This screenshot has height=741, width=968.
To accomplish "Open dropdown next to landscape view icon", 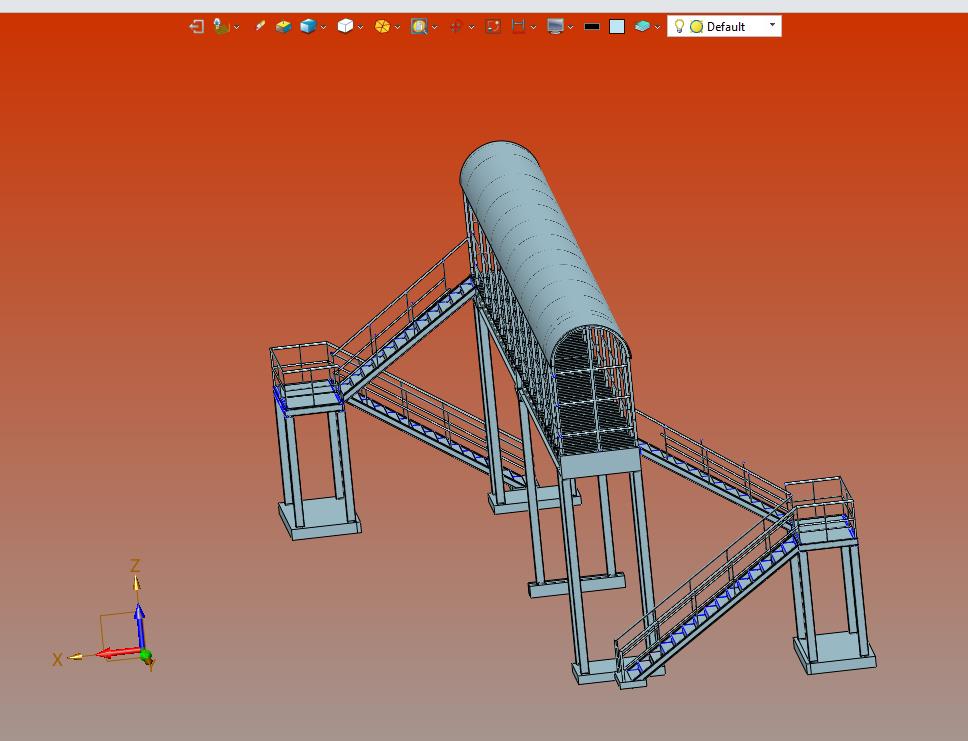I will pos(236,27).
